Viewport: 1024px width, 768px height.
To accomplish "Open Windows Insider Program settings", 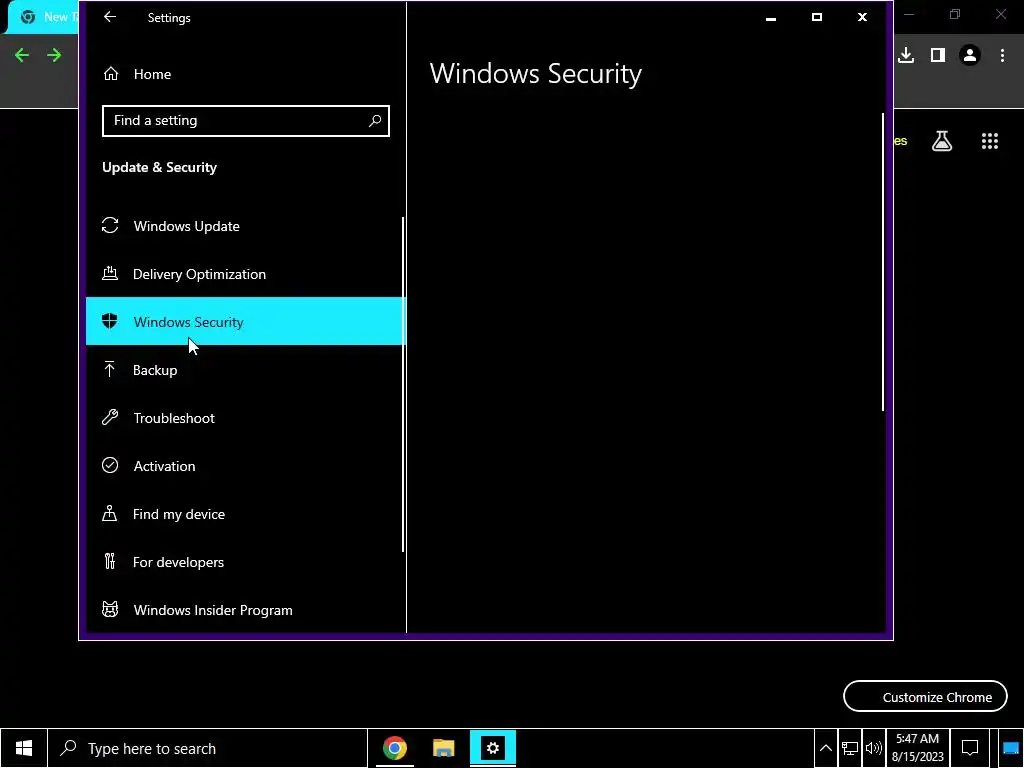I will (x=246, y=609).
